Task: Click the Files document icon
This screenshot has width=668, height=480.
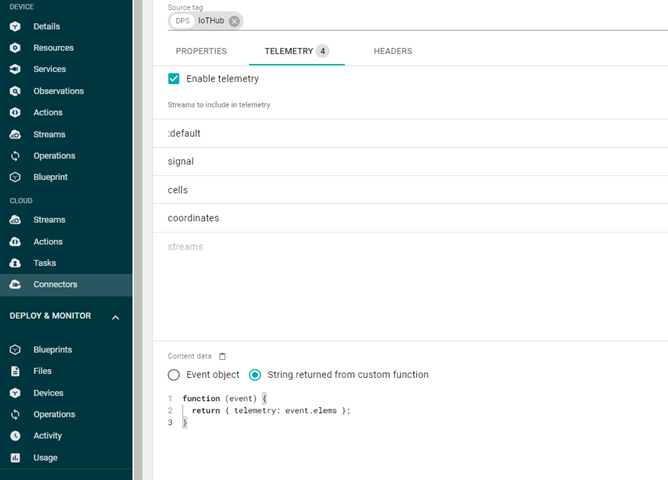Action: click(x=15, y=371)
